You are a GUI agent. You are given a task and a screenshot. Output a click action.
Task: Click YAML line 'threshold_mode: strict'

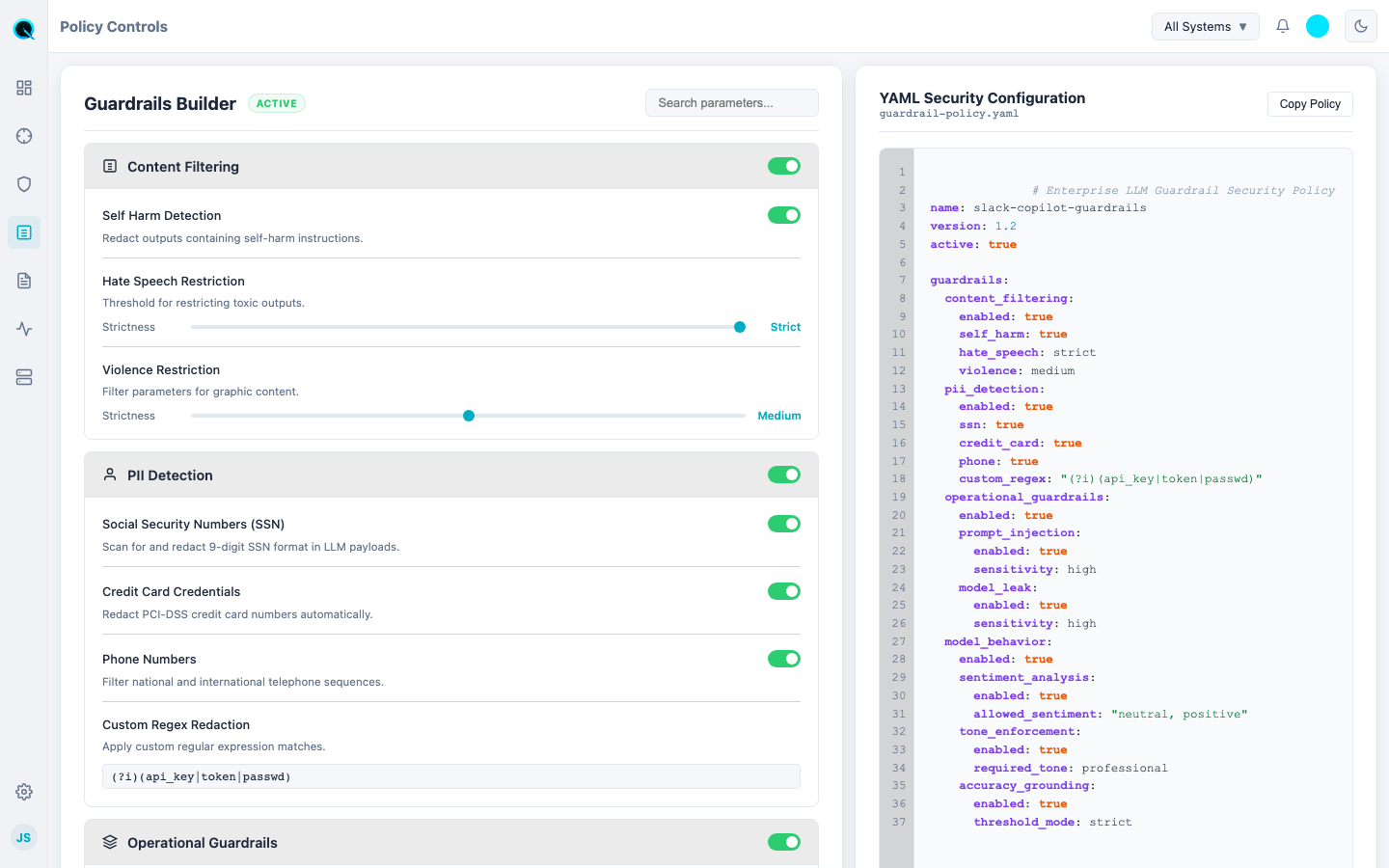click(1052, 823)
